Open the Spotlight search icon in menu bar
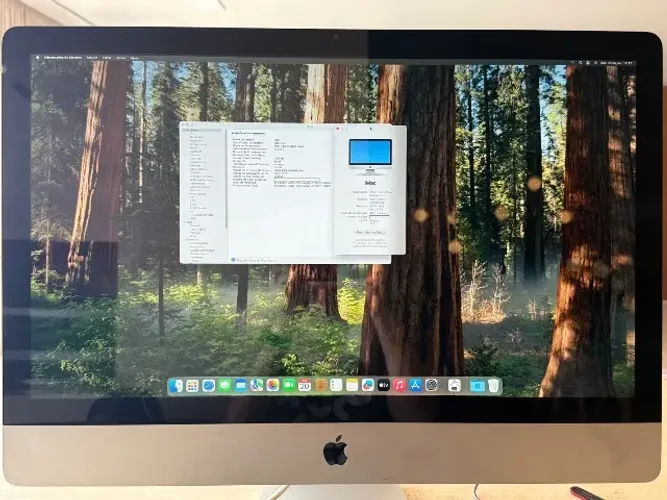 click(x=581, y=63)
